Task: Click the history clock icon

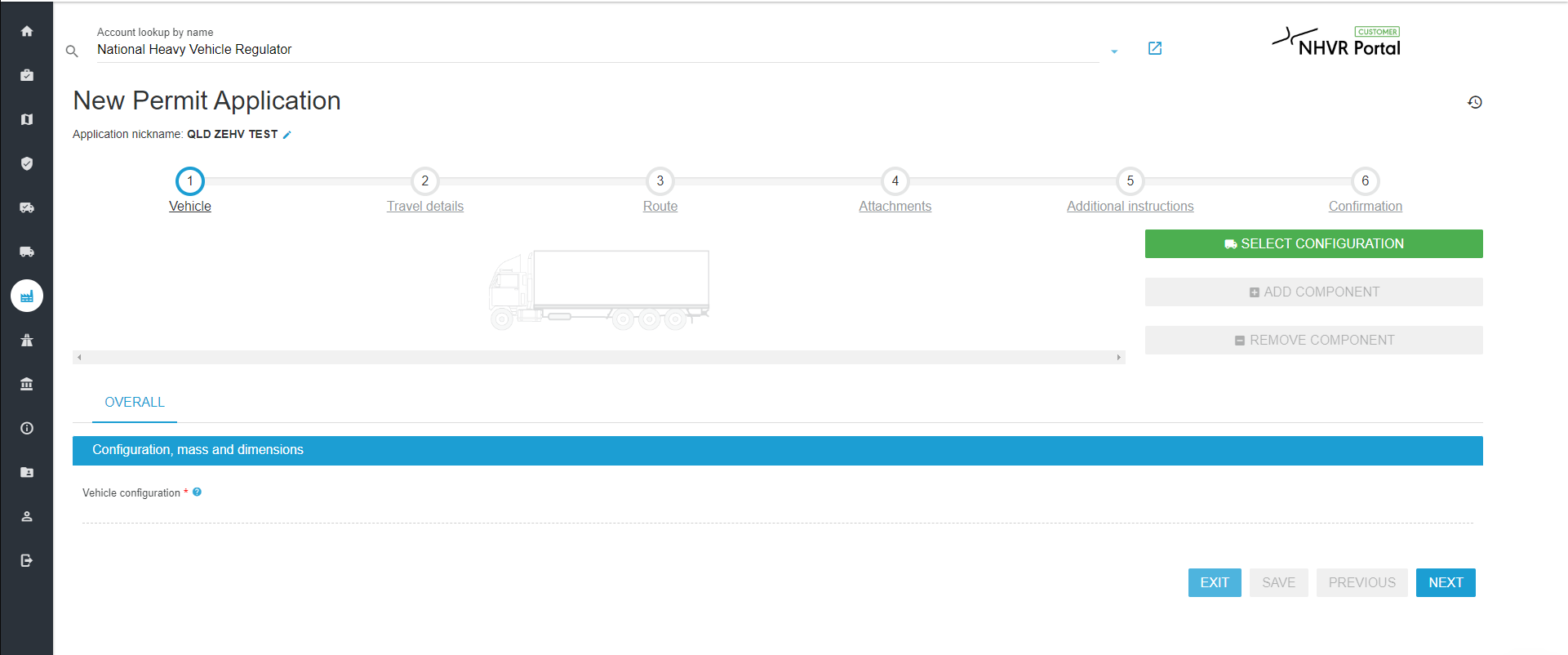Action: point(1475,102)
